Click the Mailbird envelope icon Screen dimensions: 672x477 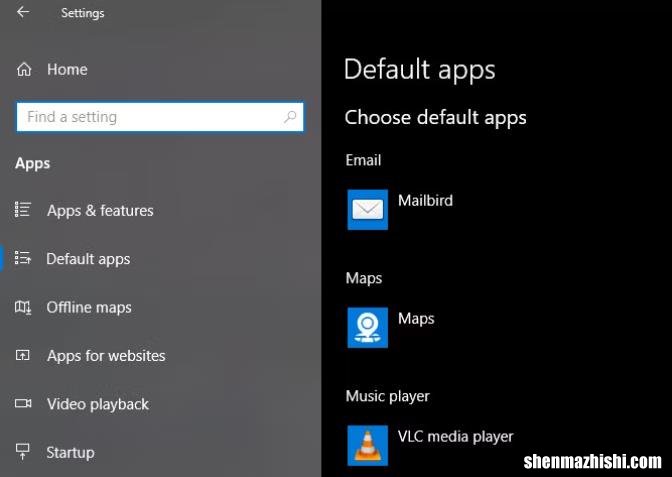(368, 210)
